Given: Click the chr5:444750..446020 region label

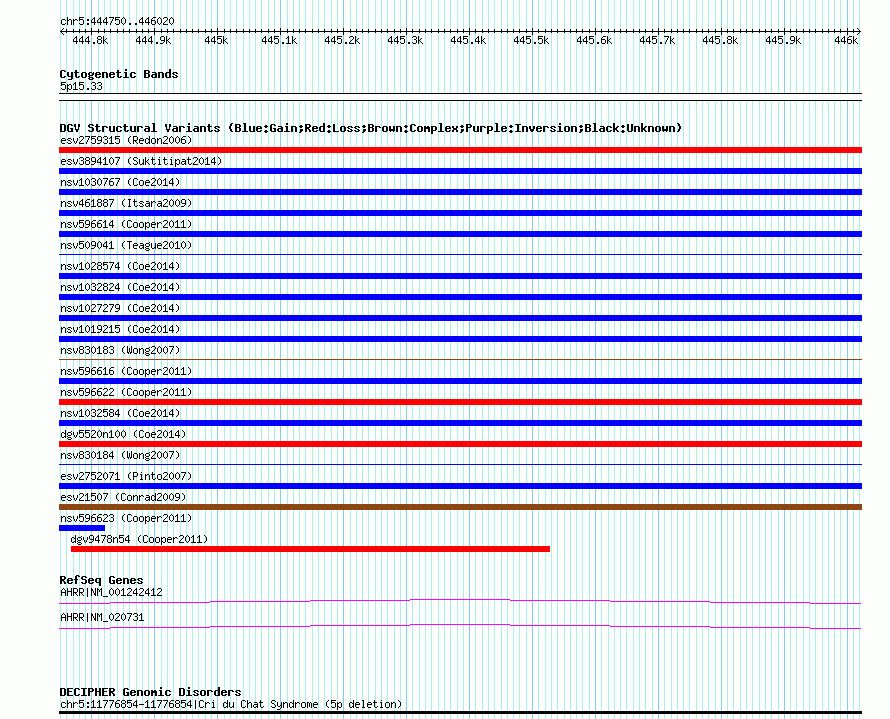Looking at the screenshot, I should (117, 22).
